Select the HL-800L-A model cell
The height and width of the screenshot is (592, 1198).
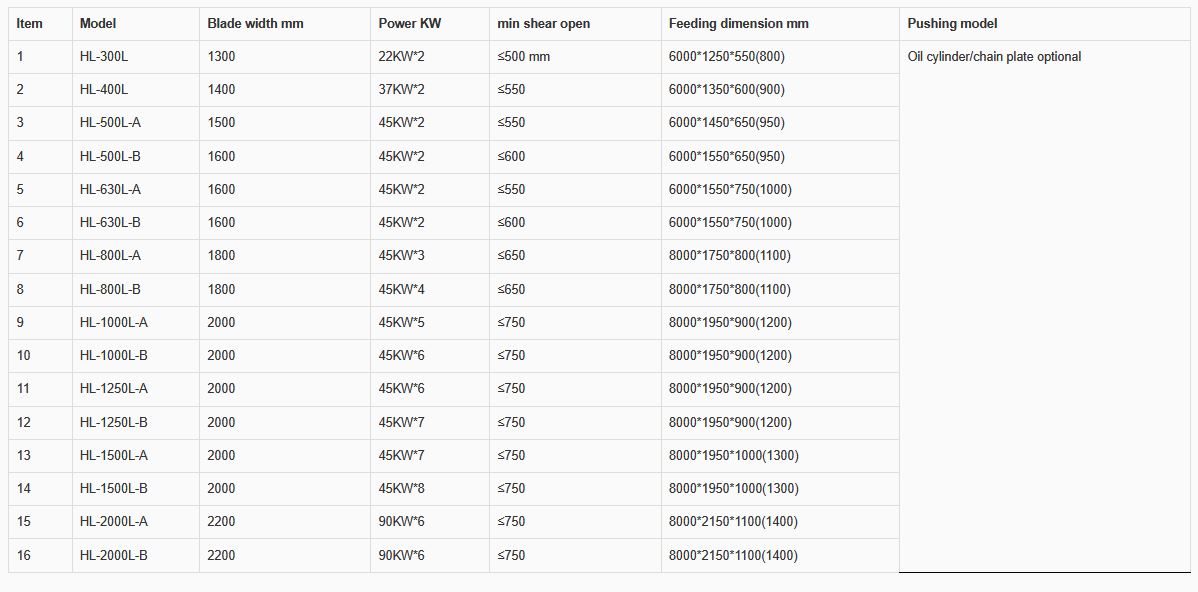110,256
